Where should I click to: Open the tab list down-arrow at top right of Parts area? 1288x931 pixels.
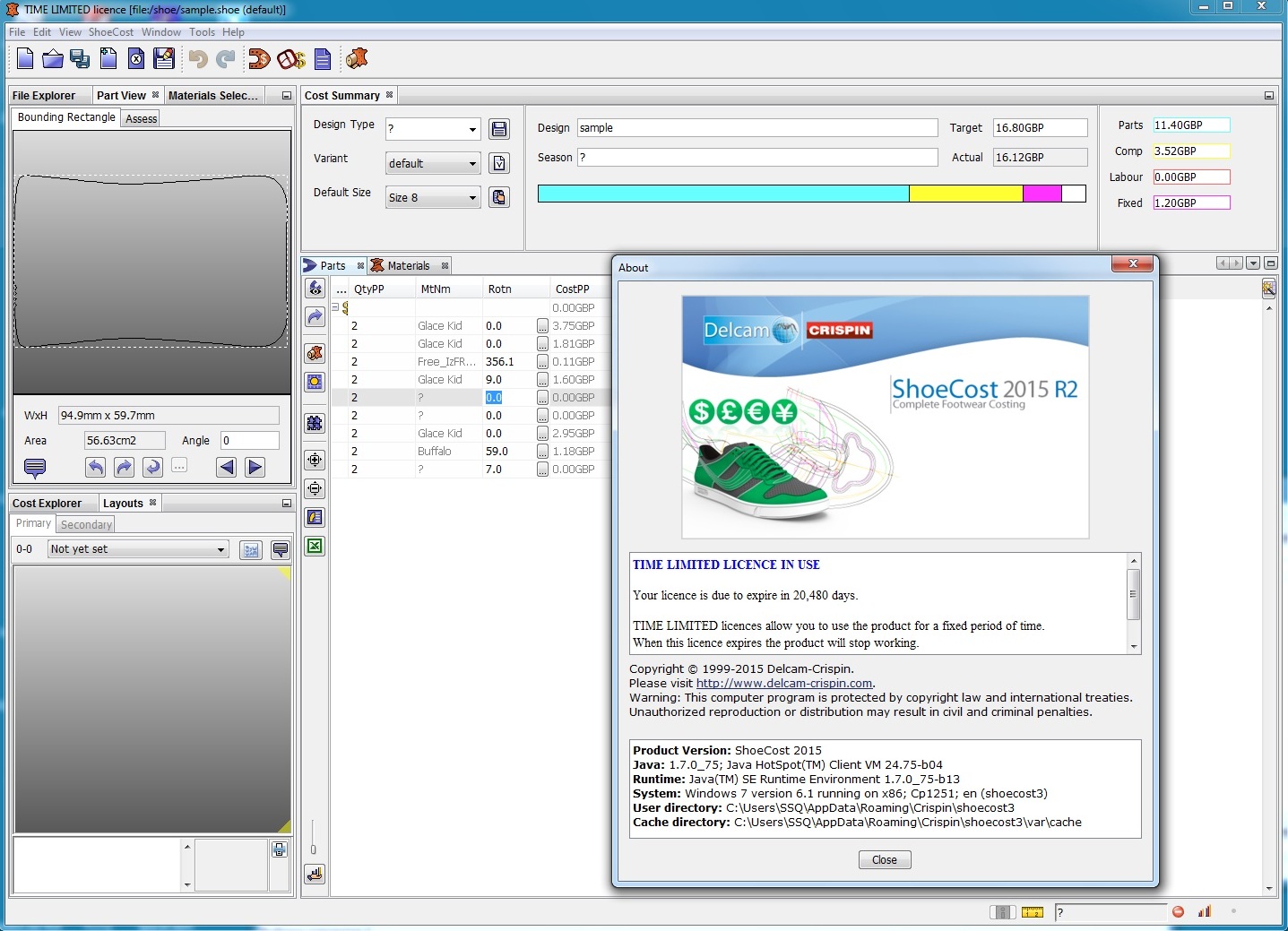(x=1253, y=263)
